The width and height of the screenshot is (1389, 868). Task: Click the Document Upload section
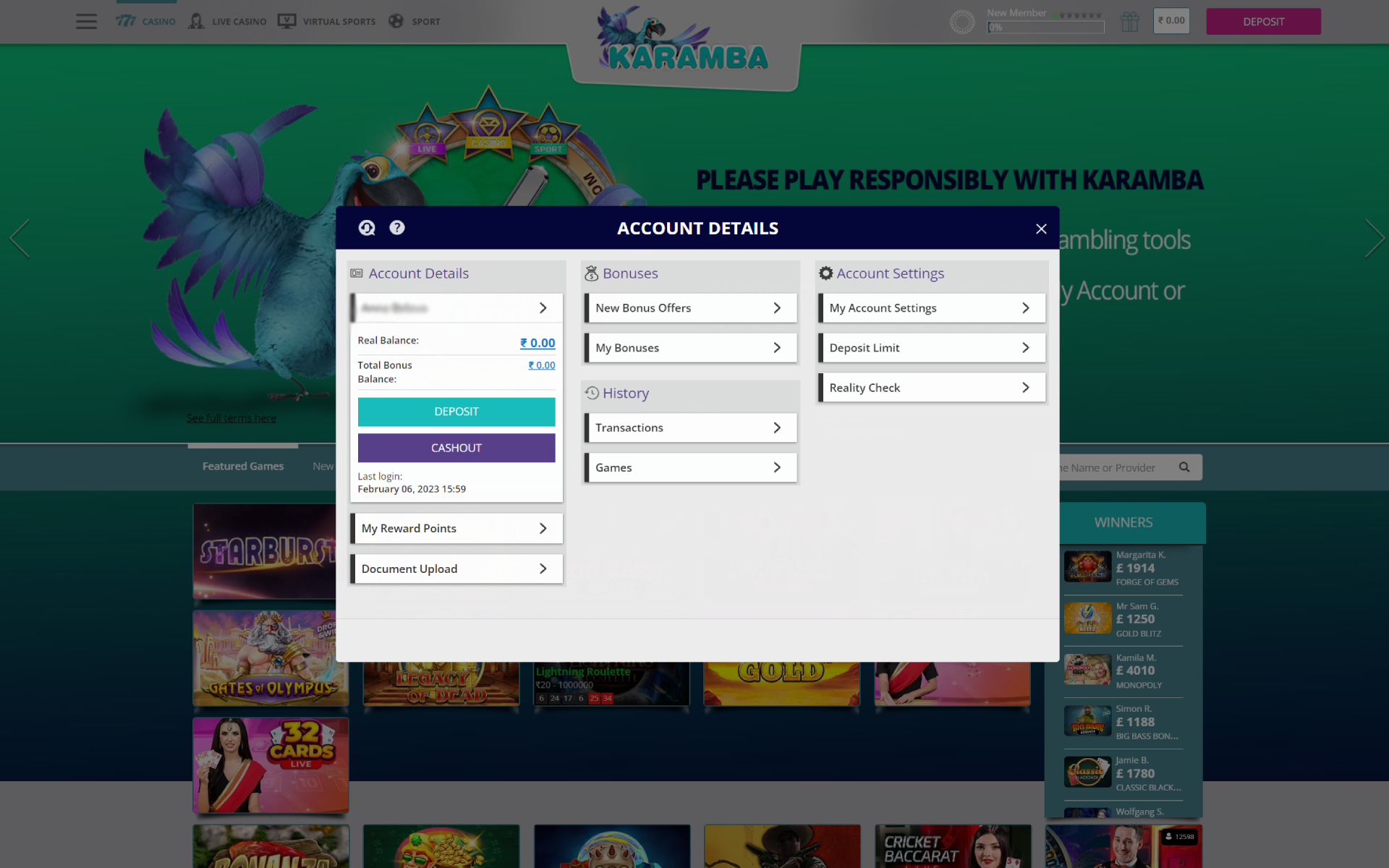point(456,568)
